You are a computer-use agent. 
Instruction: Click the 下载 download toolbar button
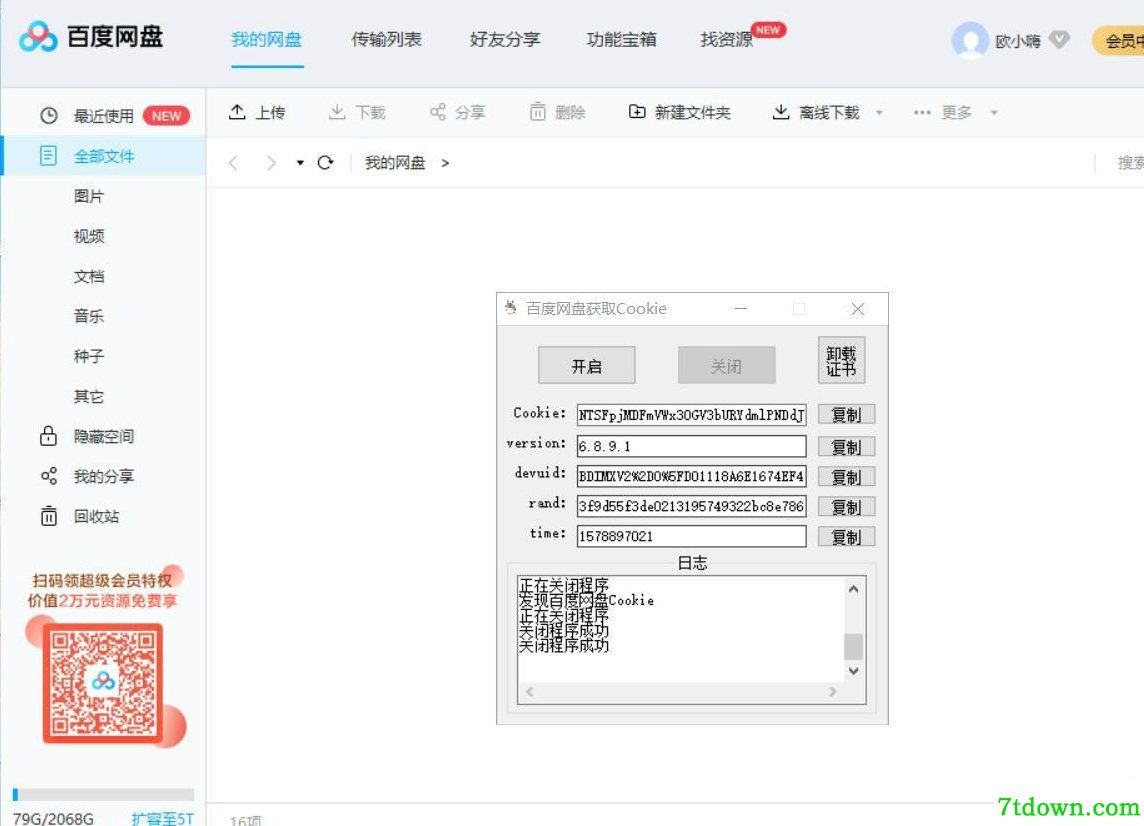(x=357, y=112)
